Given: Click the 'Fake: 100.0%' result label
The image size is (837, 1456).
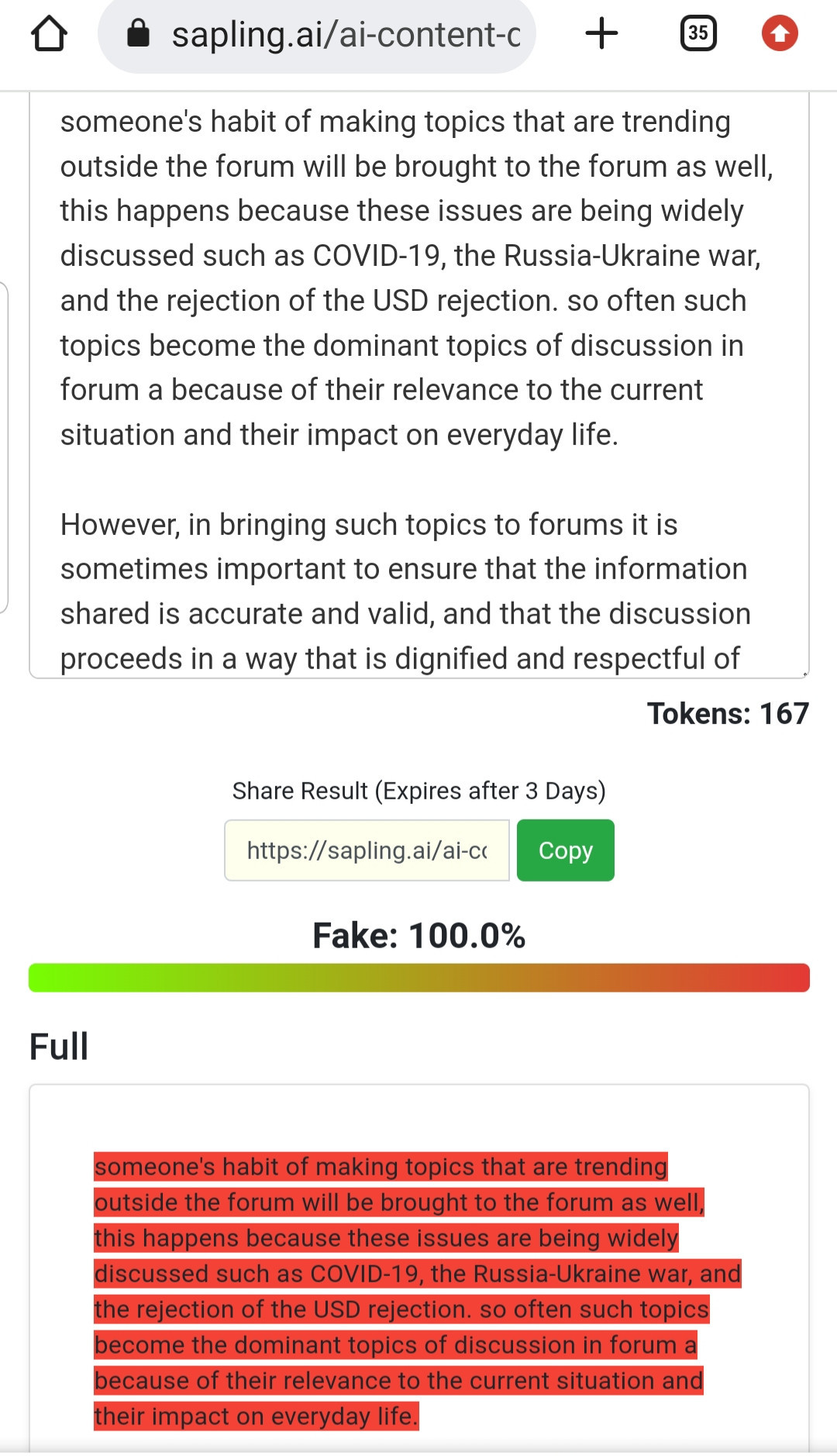Looking at the screenshot, I should click(x=419, y=936).
